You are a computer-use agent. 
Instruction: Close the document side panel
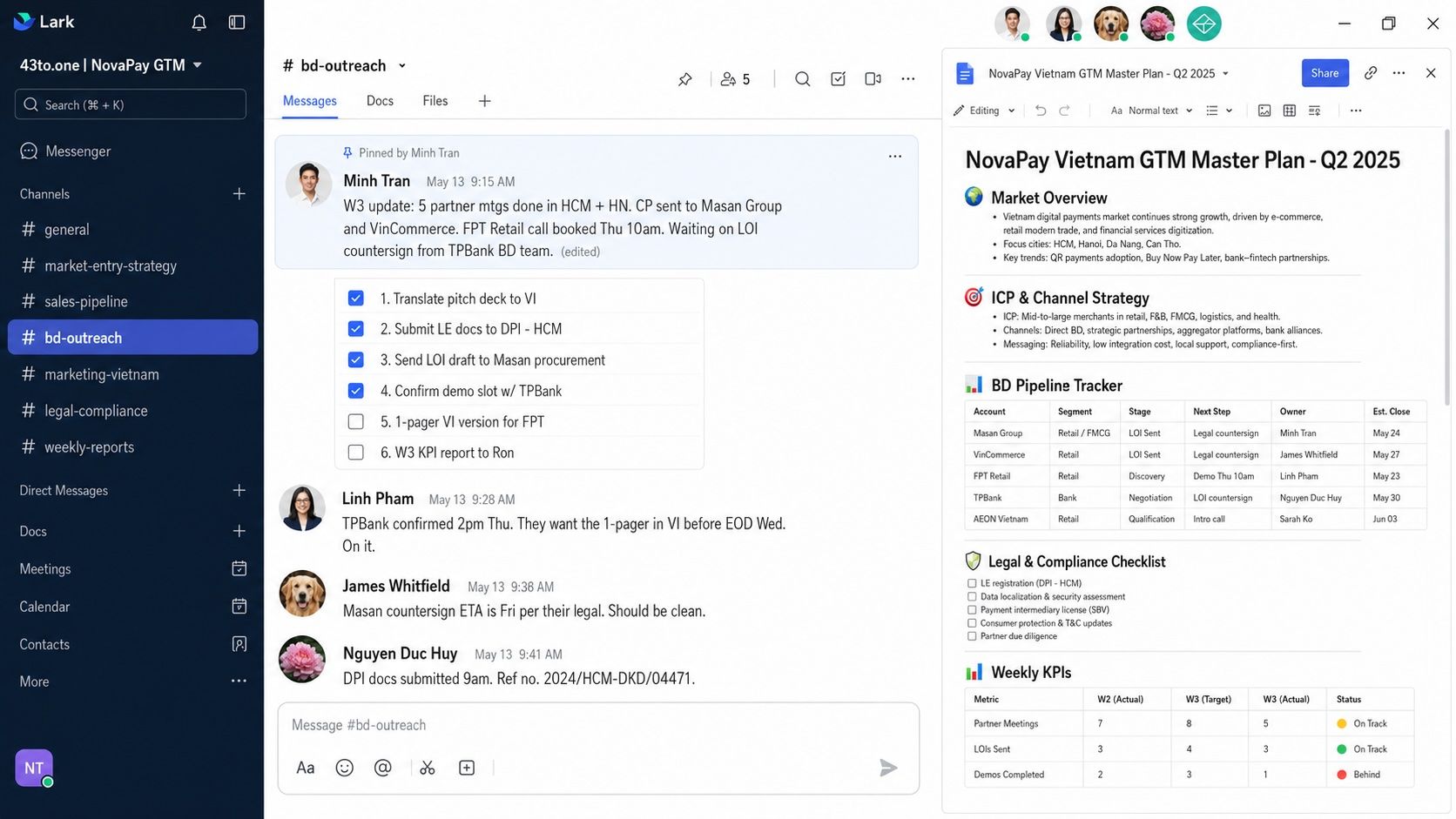point(1431,73)
